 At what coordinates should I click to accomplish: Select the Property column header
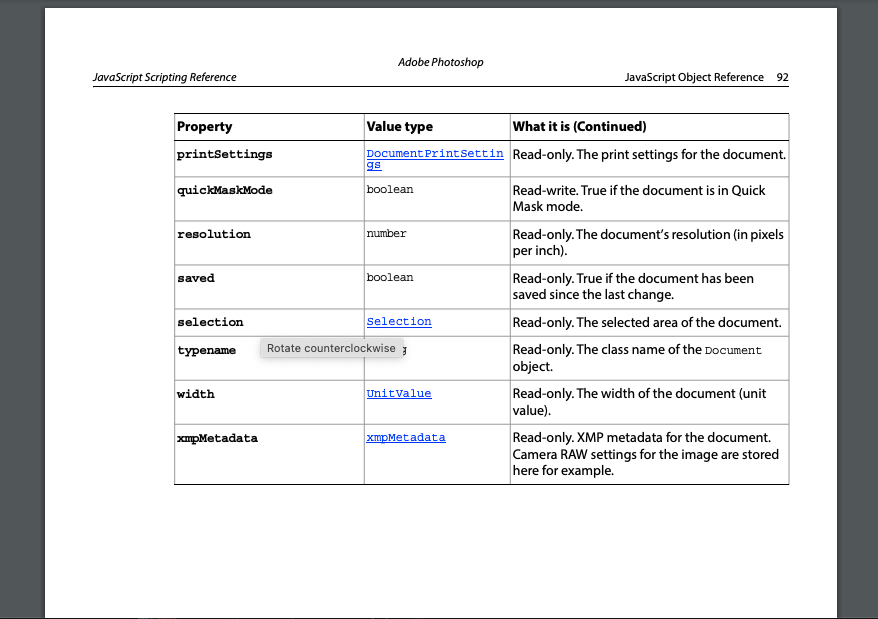[201, 127]
